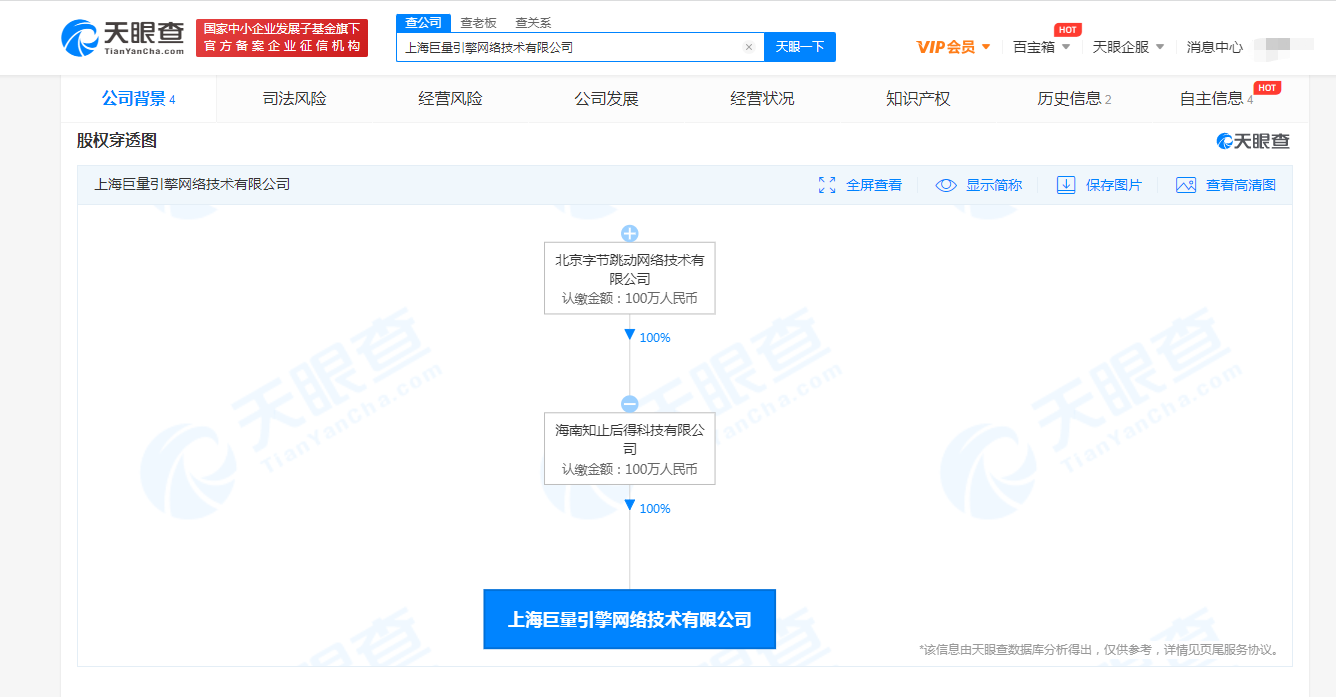Clear the search box with the X icon

(749, 47)
